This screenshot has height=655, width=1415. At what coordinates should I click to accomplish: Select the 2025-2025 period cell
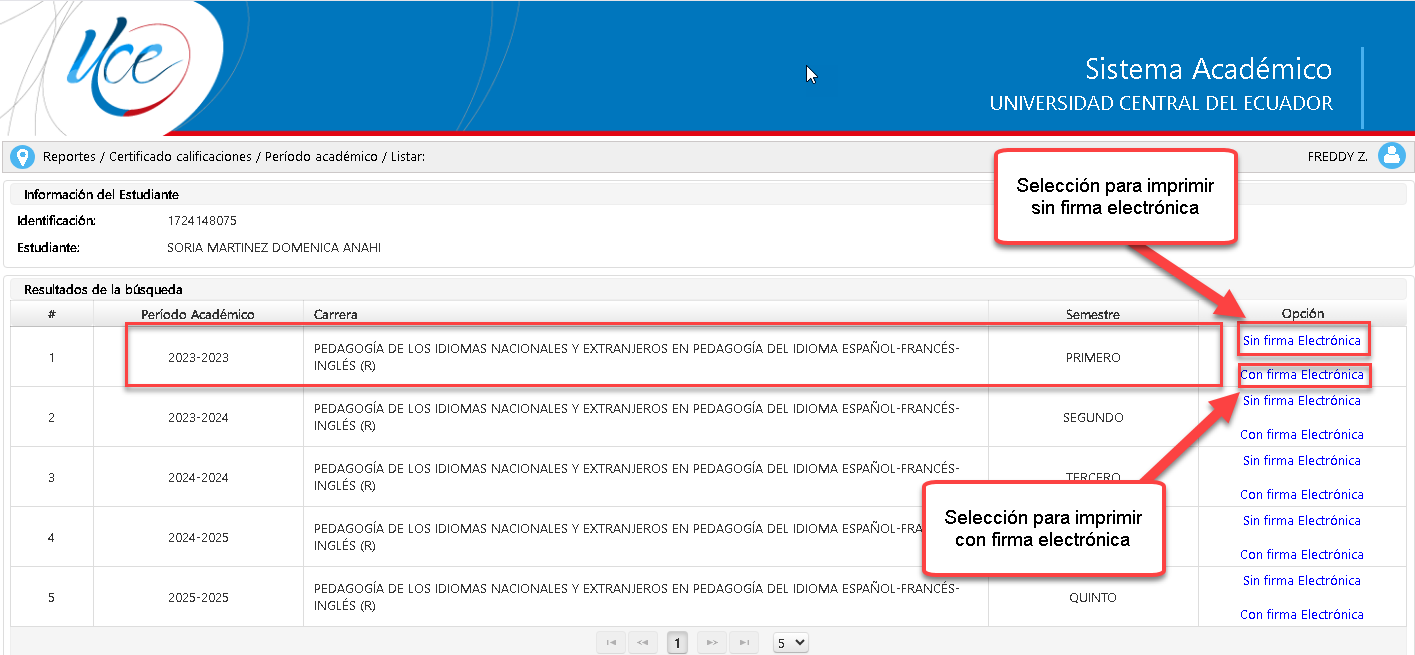[x=198, y=597]
